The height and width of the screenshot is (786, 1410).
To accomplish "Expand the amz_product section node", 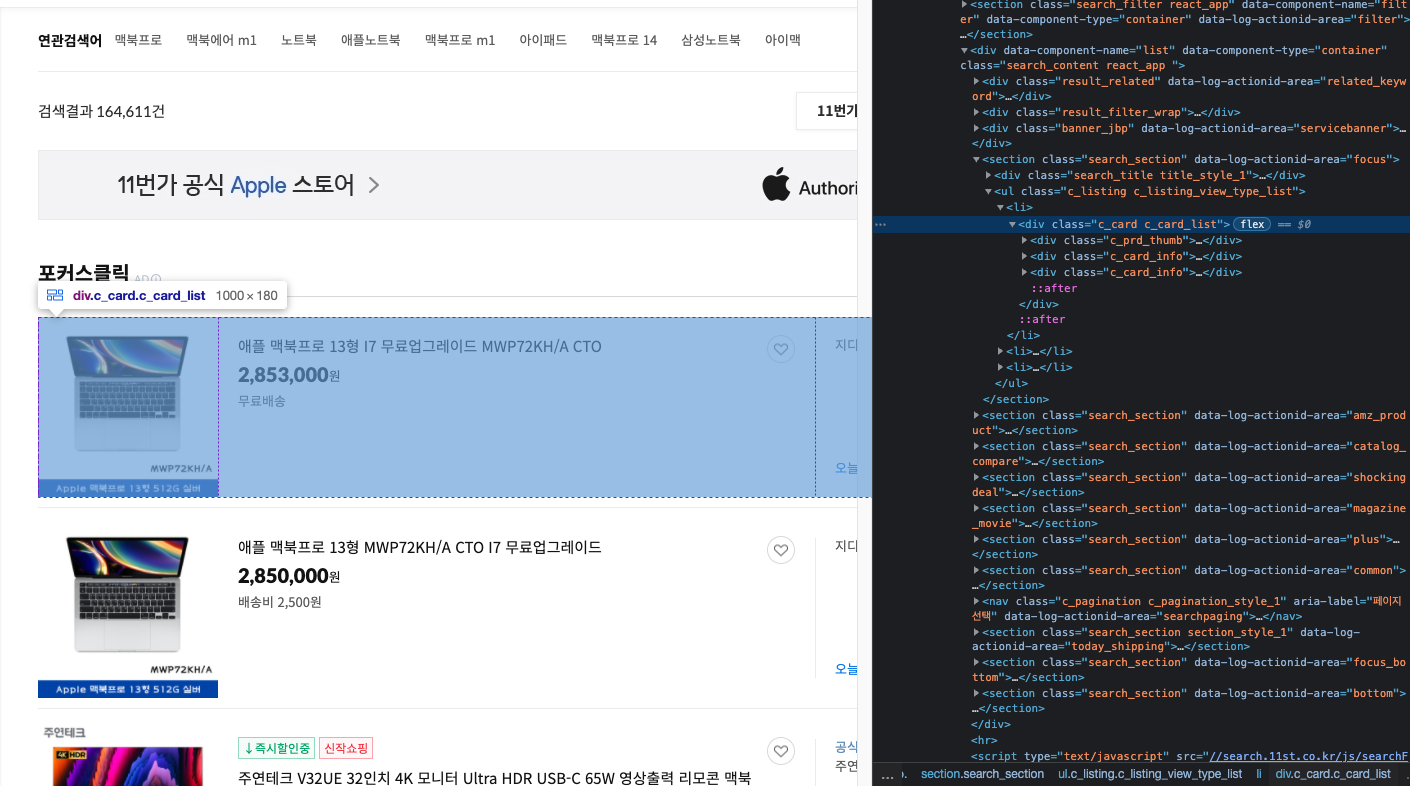I will click(x=977, y=416).
